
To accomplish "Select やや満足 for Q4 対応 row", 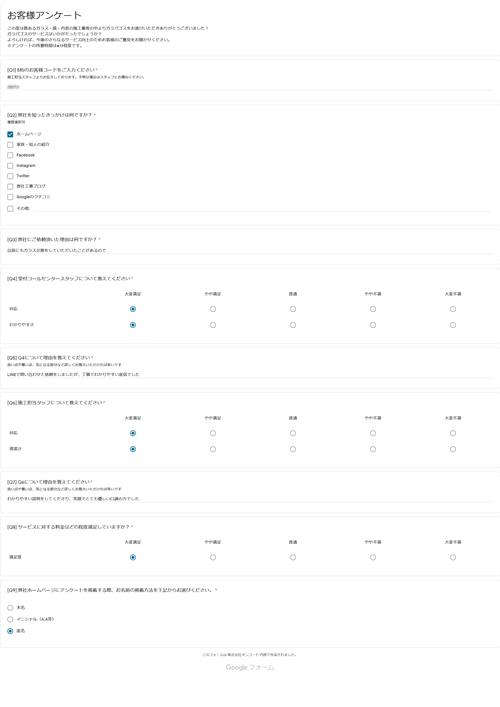I will pyautogui.click(x=213, y=309).
